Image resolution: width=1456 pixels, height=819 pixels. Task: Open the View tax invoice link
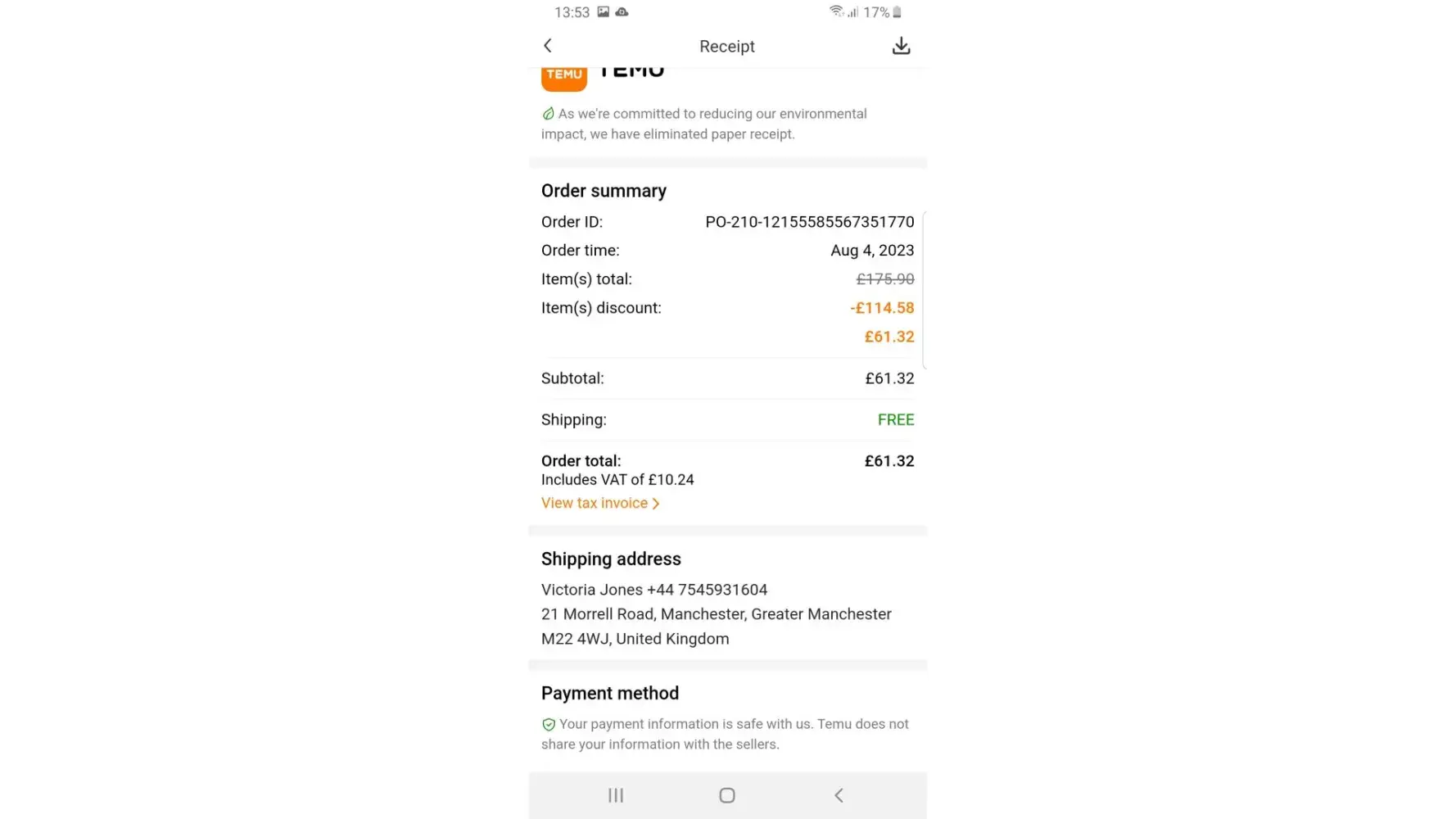pos(595,503)
